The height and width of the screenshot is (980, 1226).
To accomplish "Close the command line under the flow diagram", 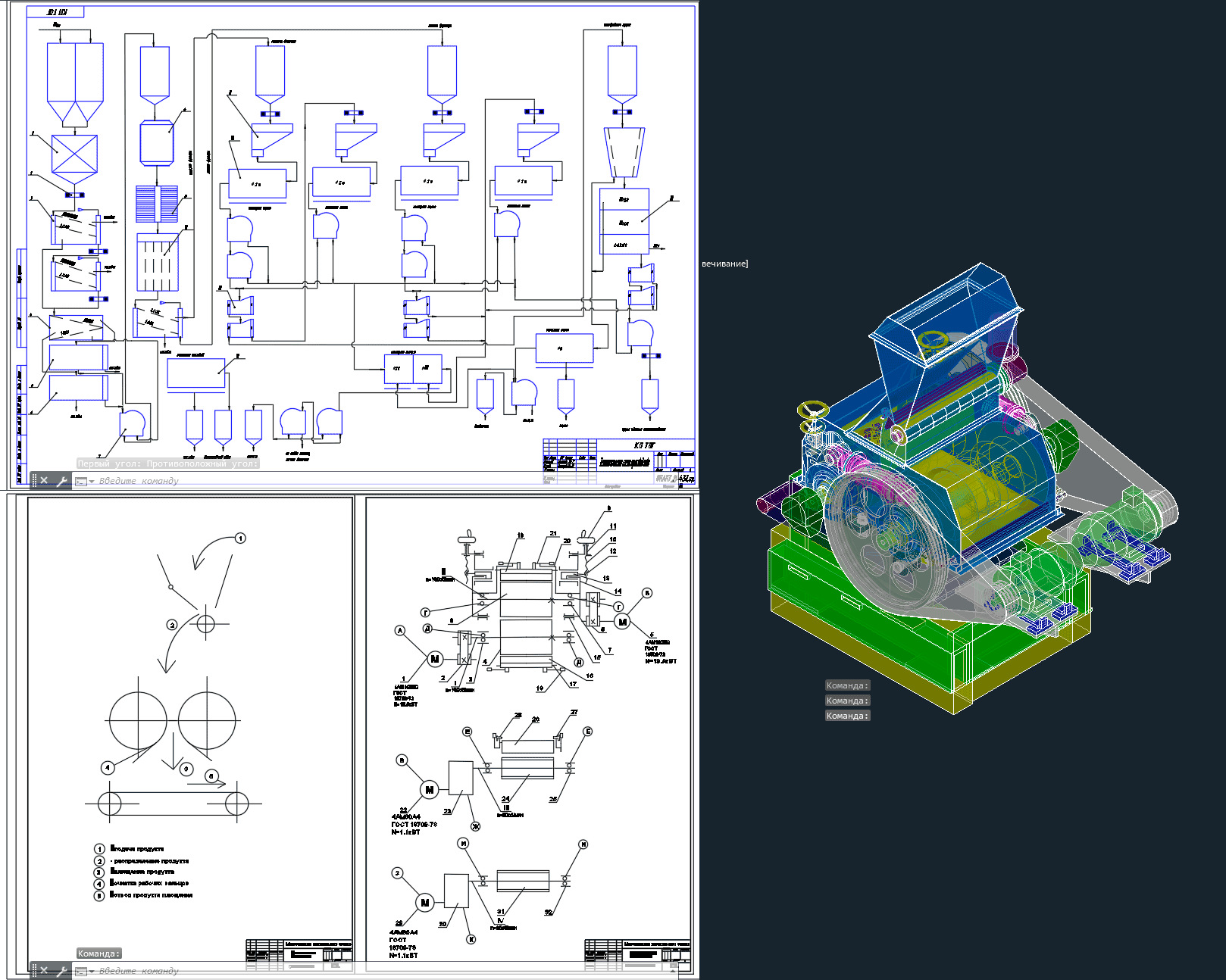I will point(44,481).
